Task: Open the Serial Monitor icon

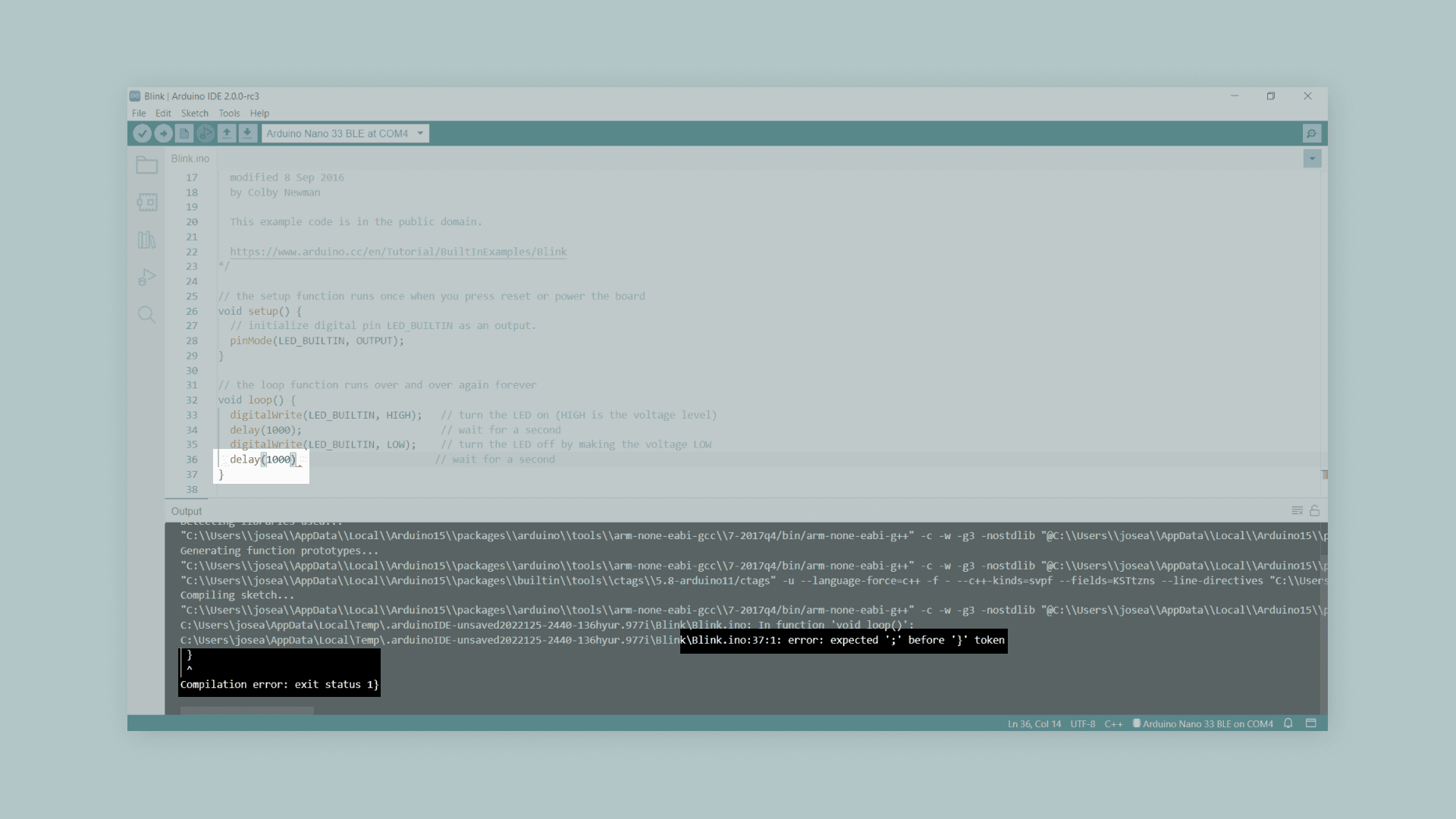Action: tap(1311, 133)
